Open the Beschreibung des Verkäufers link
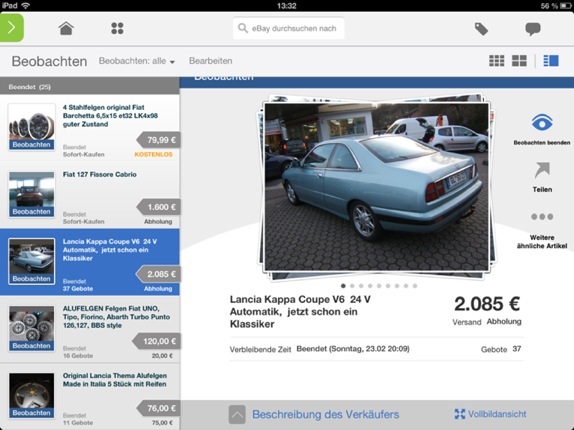Image resolution: width=574 pixels, height=430 pixels. pyautogui.click(x=325, y=414)
